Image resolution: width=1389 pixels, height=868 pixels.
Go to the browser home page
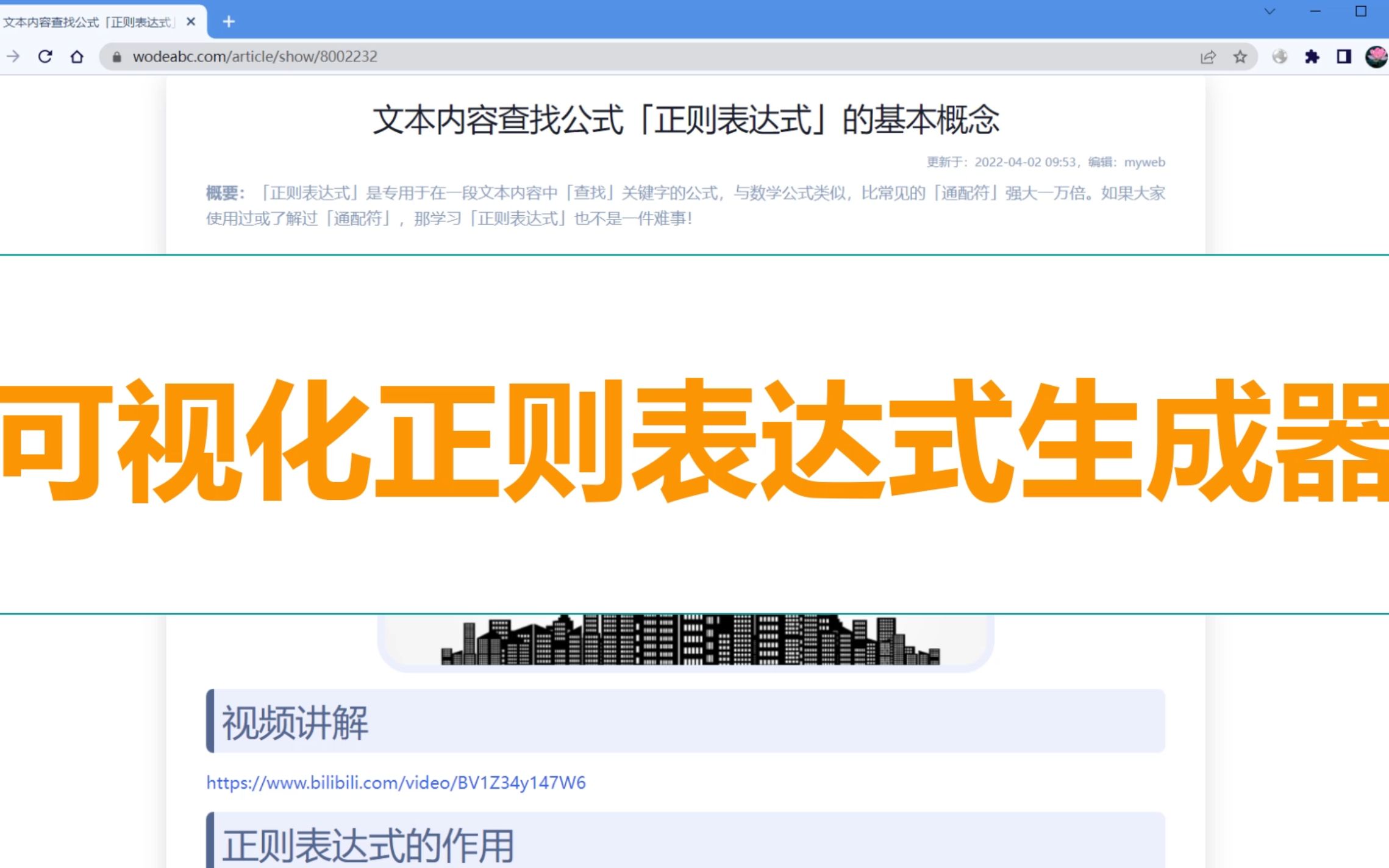click(77, 57)
